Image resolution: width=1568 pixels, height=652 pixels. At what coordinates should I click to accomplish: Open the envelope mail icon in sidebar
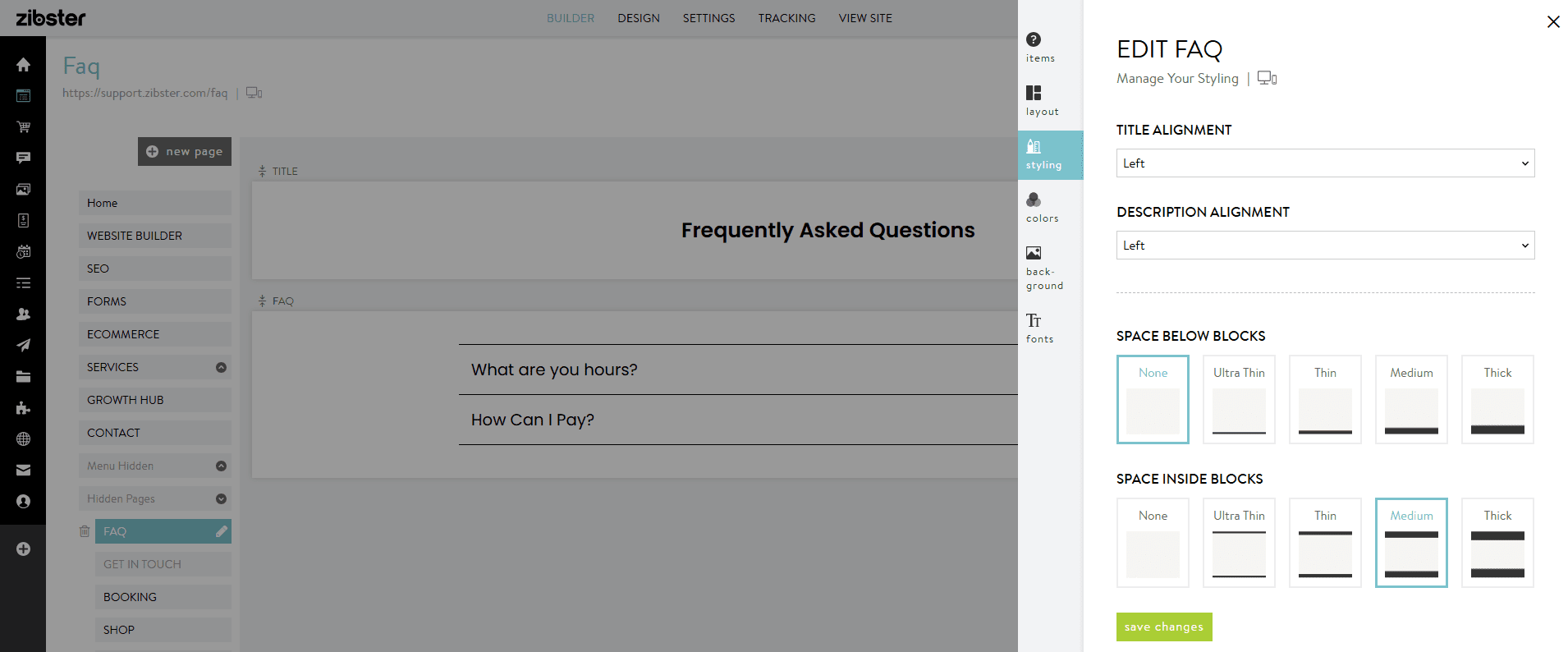click(x=23, y=471)
